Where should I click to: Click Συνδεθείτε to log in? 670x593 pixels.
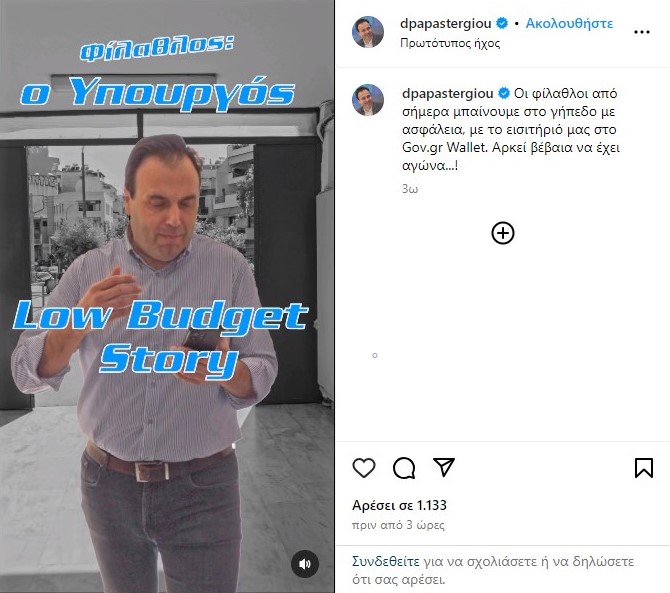coord(385,561)
